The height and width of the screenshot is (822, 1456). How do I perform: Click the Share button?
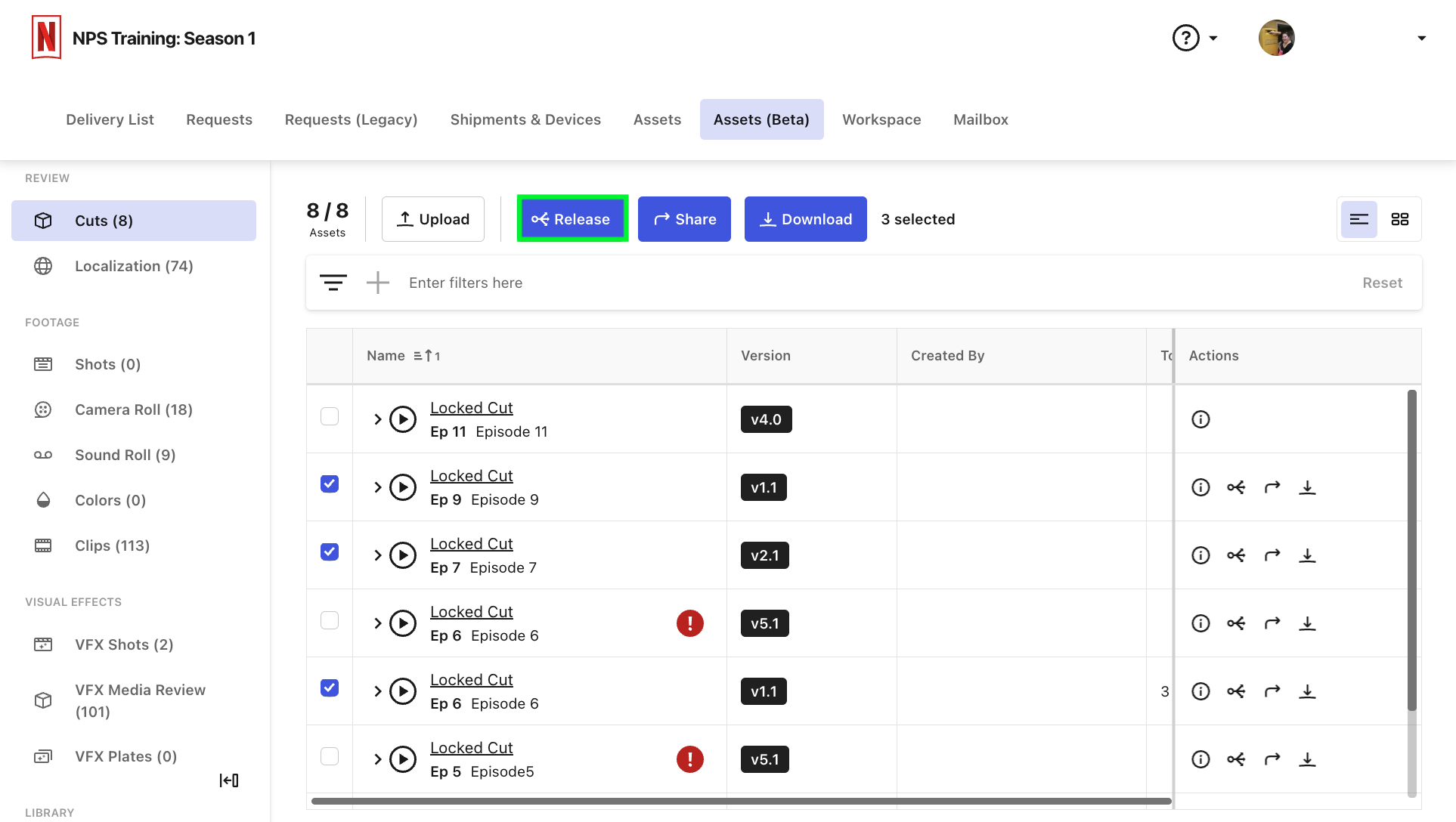(684, 219)
